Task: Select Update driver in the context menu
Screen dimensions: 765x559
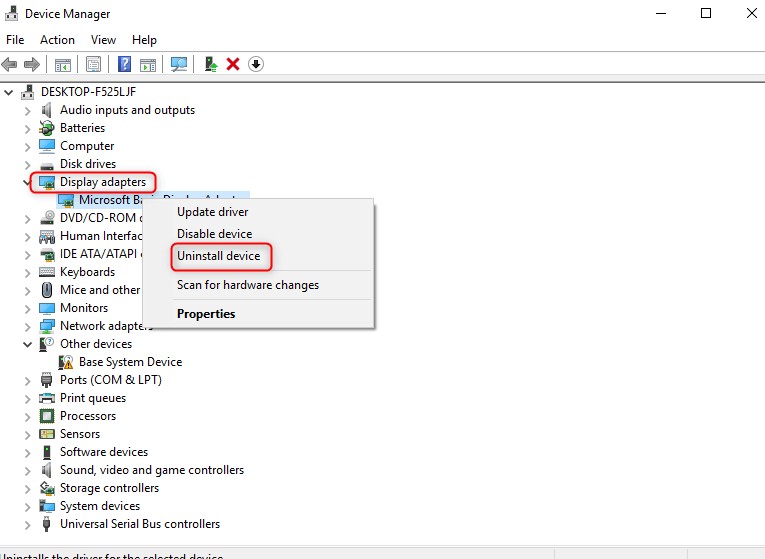Action: point(212,212)
